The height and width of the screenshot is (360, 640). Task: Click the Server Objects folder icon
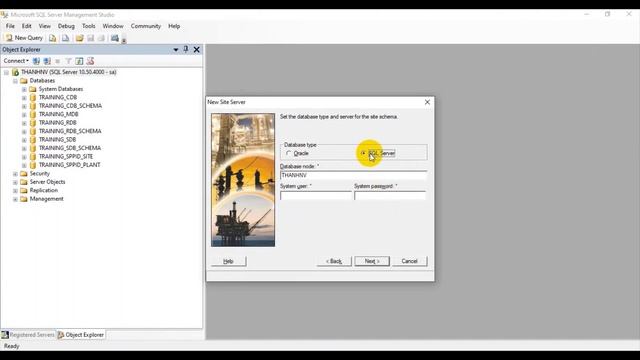point(24,182)
